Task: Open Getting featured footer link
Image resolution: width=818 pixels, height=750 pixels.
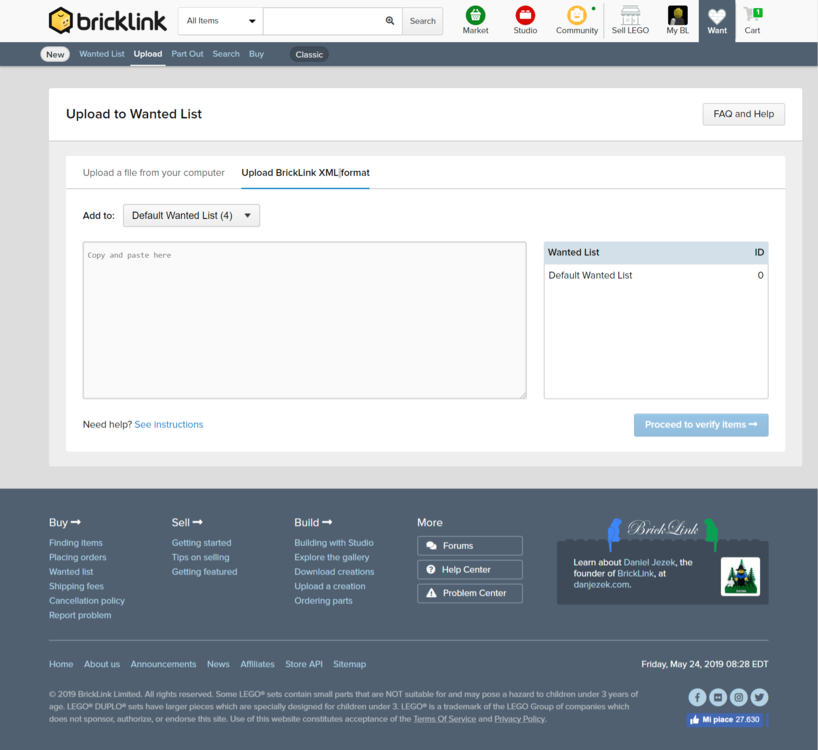Action: click(x=204, y=572)
